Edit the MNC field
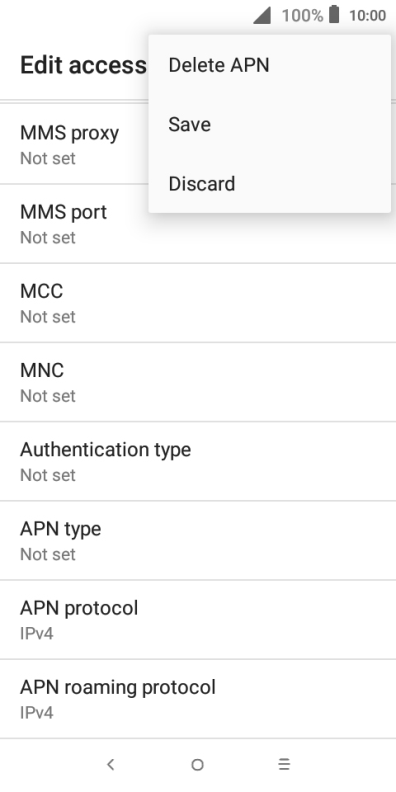The height and width of the screenshot is (792, 396). tap(198, 382)
